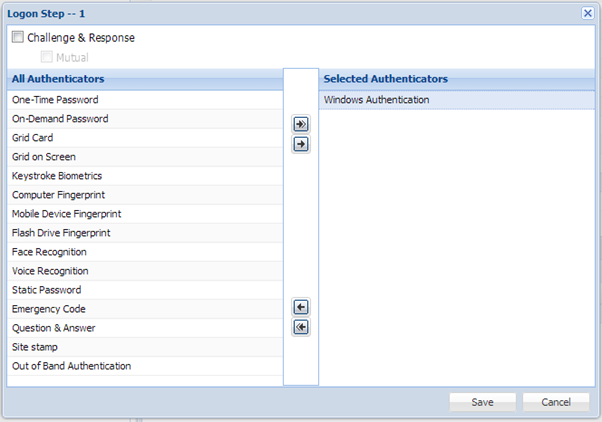
Task: Choose the On-Demand Password authenticator
Action: [x=60, y=119]
